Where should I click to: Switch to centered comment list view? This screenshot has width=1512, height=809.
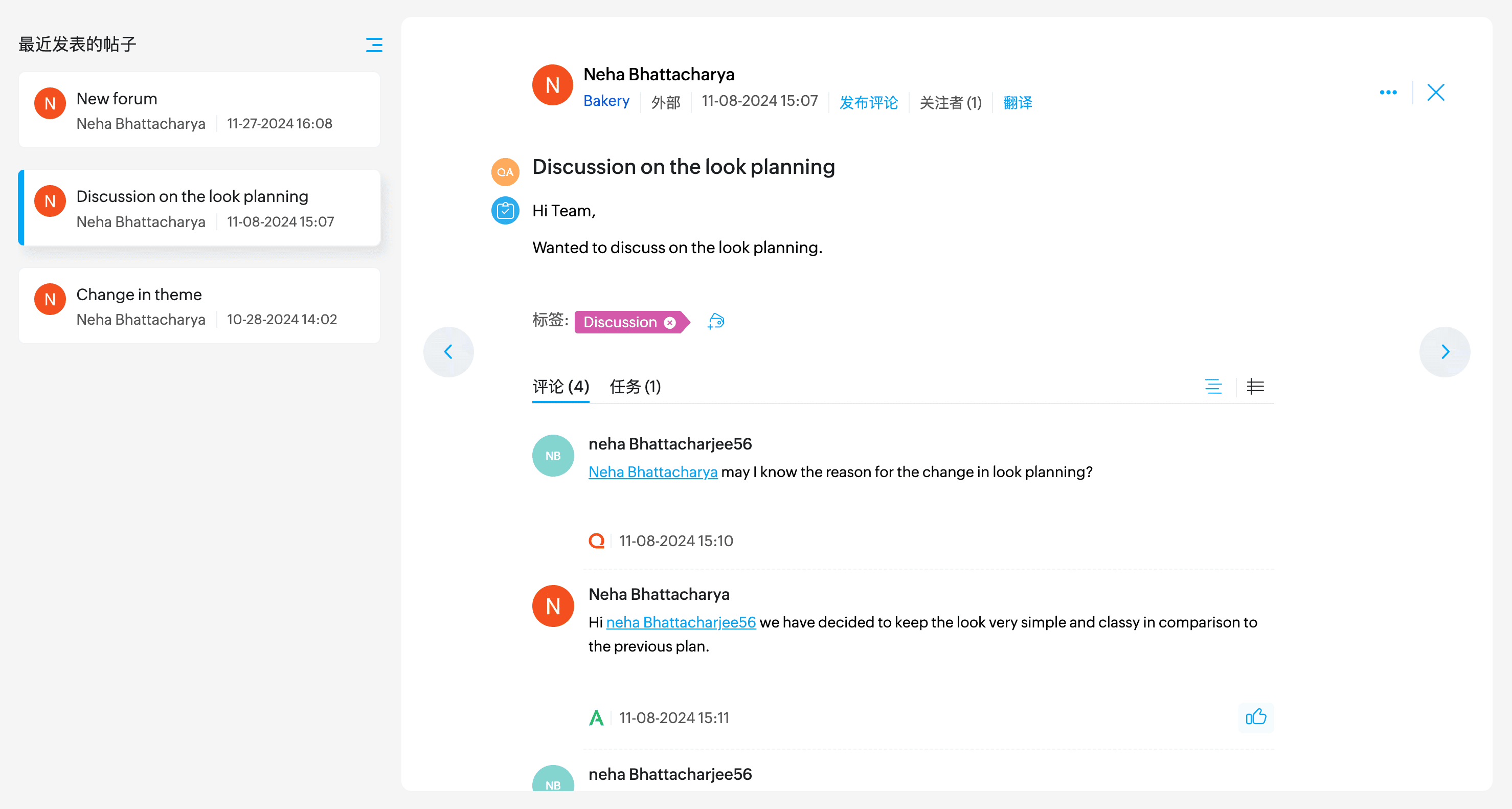click(1213, 386)
